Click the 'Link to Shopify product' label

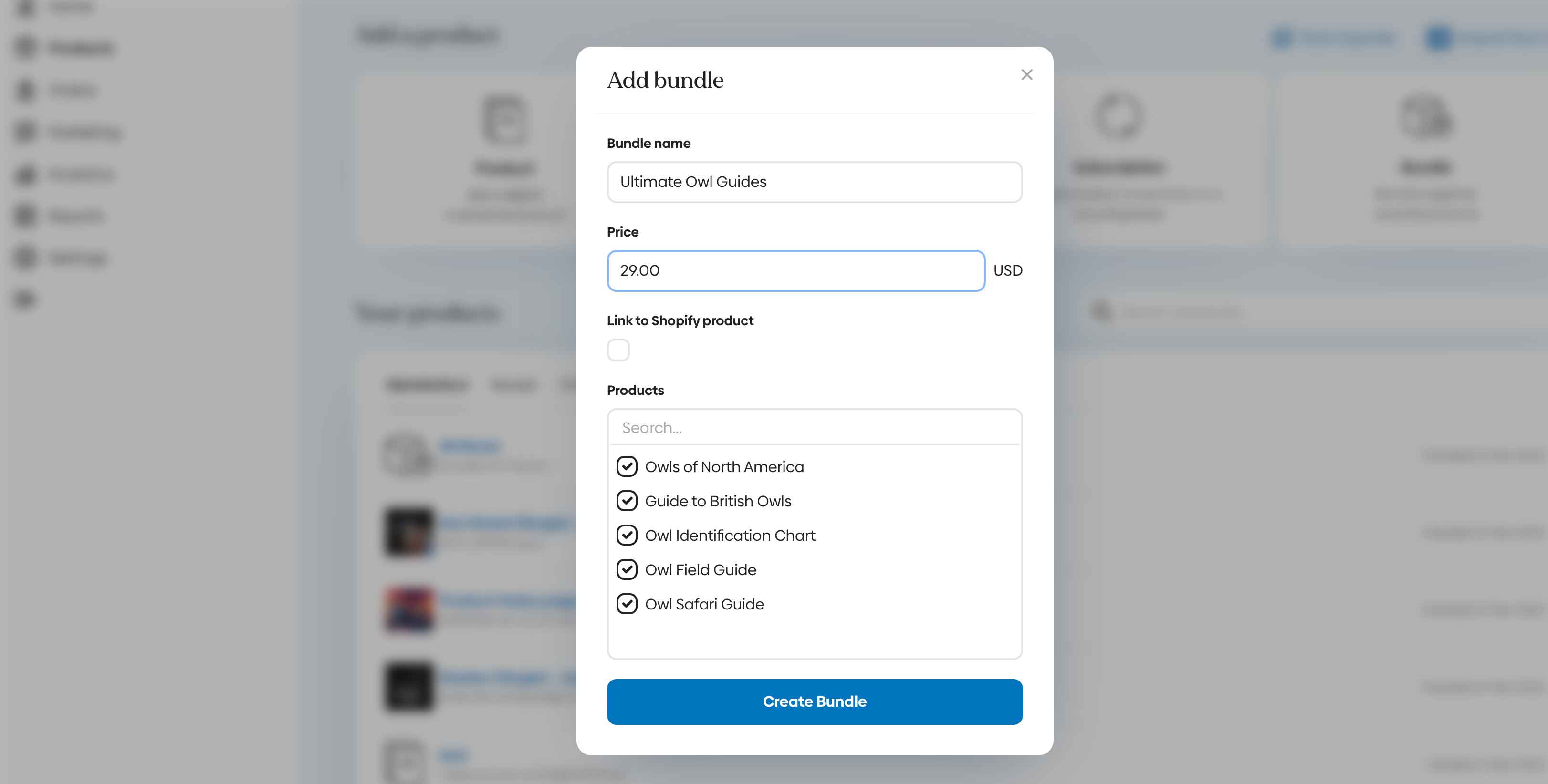tap(680, 321)
